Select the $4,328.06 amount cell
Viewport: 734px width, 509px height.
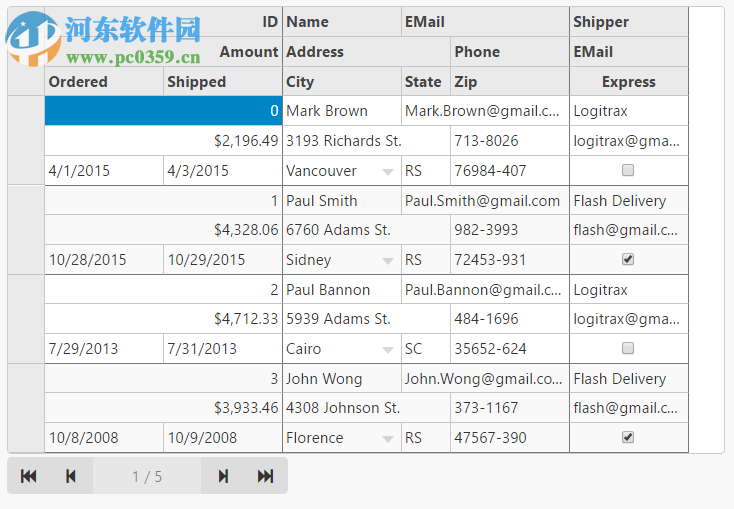click(x=163, y=229)
